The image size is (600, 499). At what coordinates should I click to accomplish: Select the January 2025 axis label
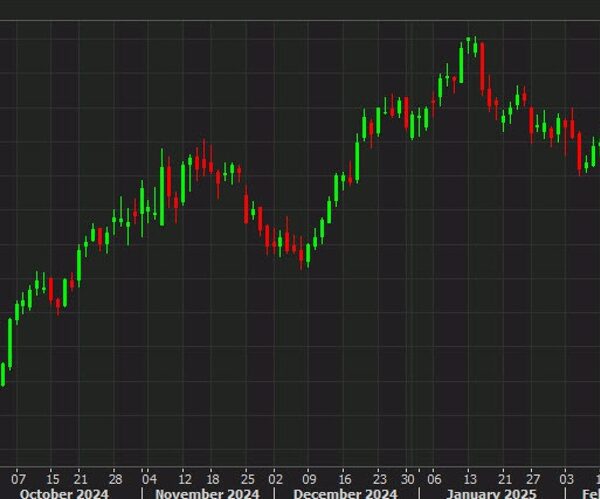click(x=490, y=493)
